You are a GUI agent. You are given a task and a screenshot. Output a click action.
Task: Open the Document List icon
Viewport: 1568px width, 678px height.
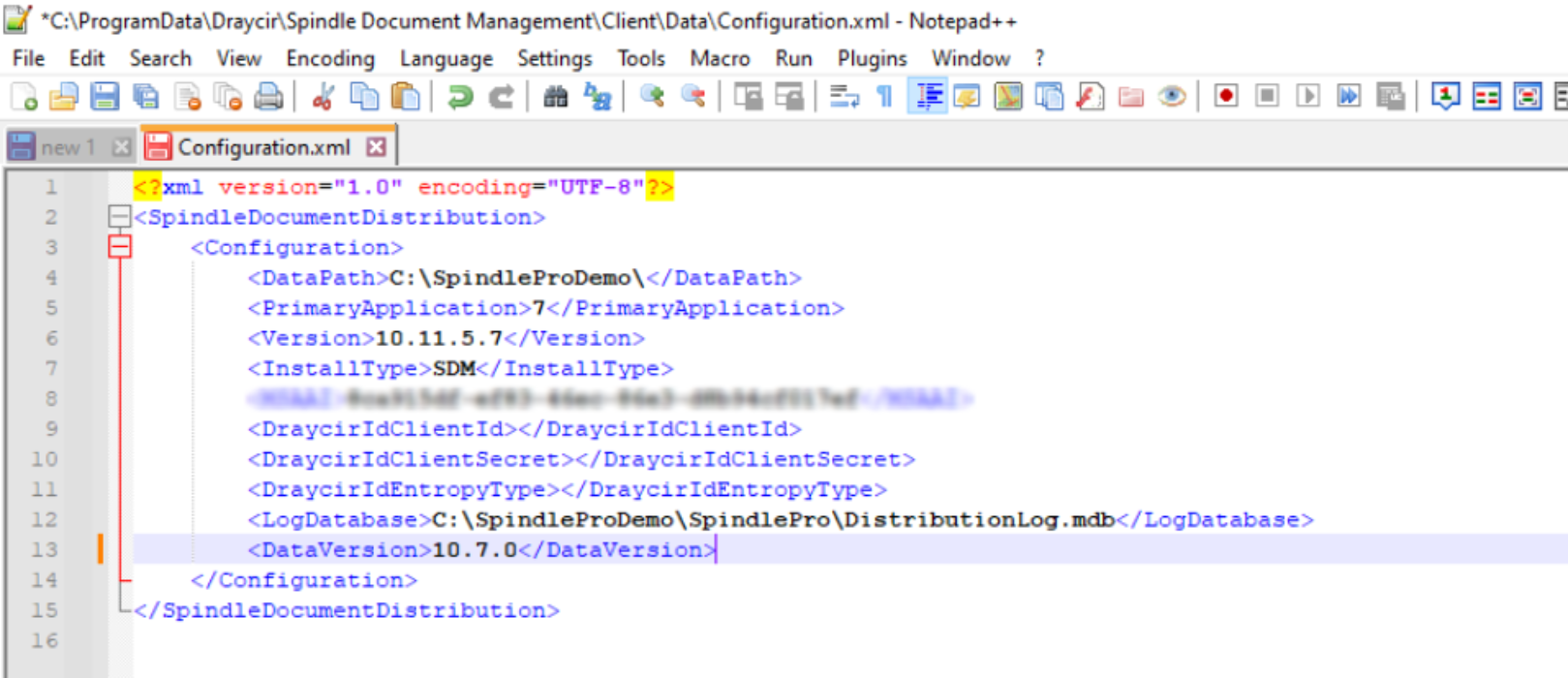(x=1049, y=96)
